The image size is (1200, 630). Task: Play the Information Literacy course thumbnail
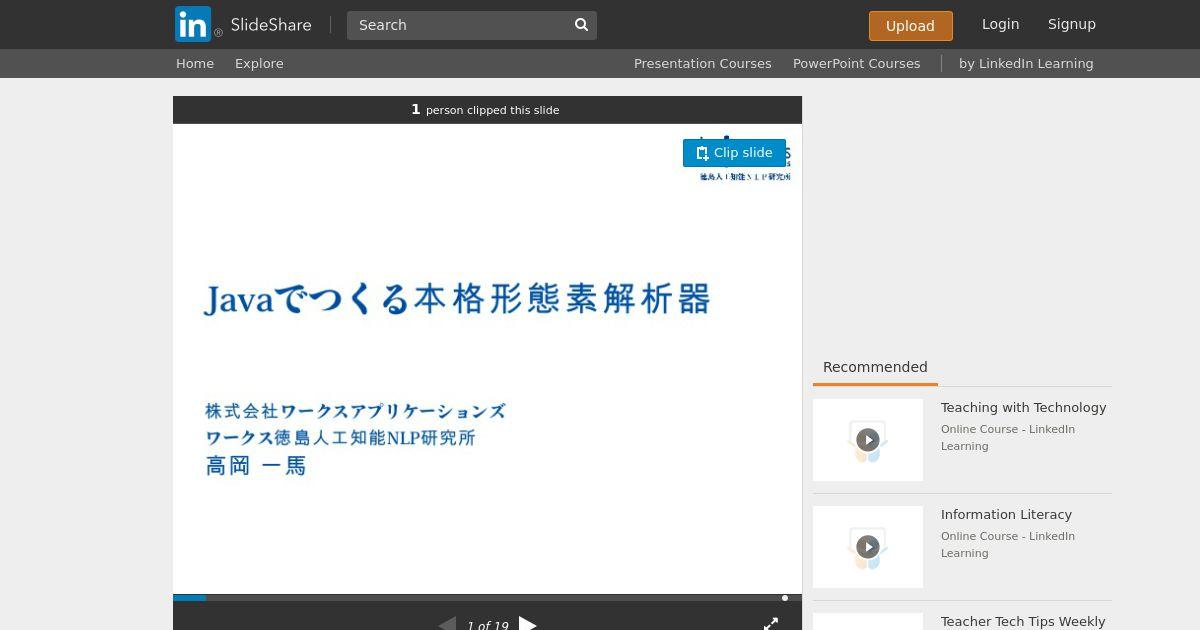click(868, 547)
